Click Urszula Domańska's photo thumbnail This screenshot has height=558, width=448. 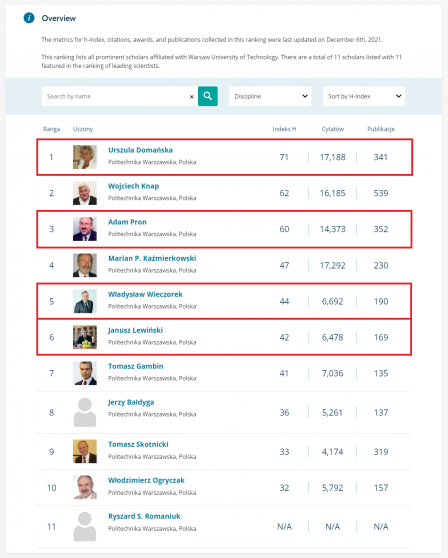85,157
